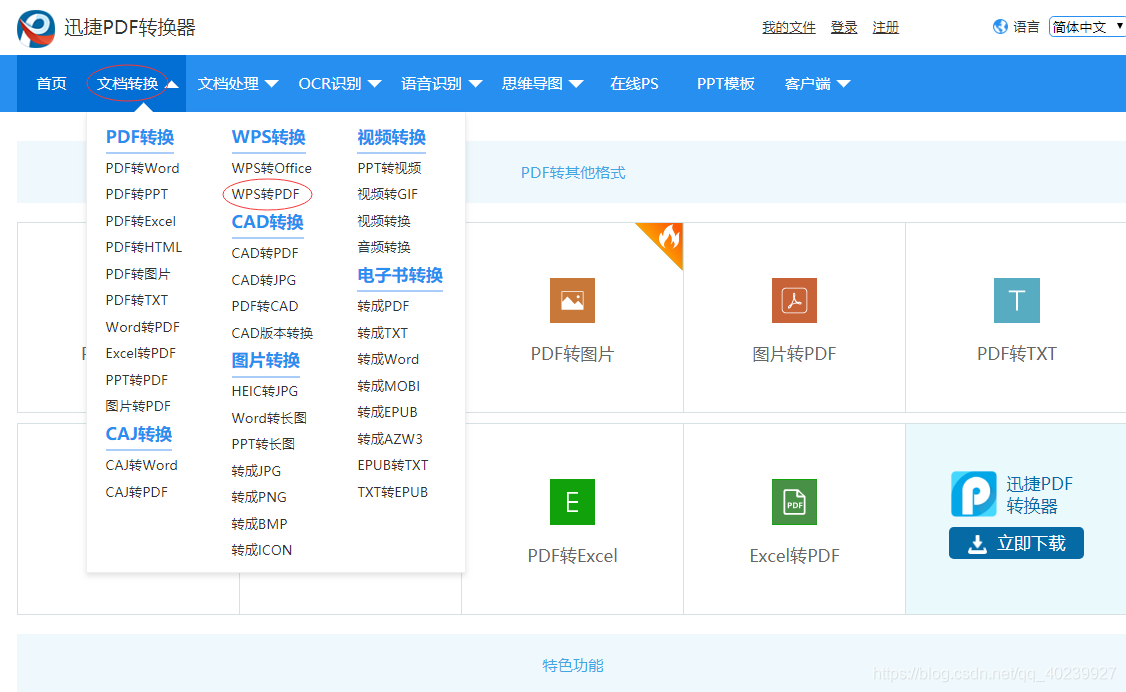The width and height of the screenshot is (1126, 692).
Task: Select 转成Word ebook menu entry
Action: click(x=388, y=360)
